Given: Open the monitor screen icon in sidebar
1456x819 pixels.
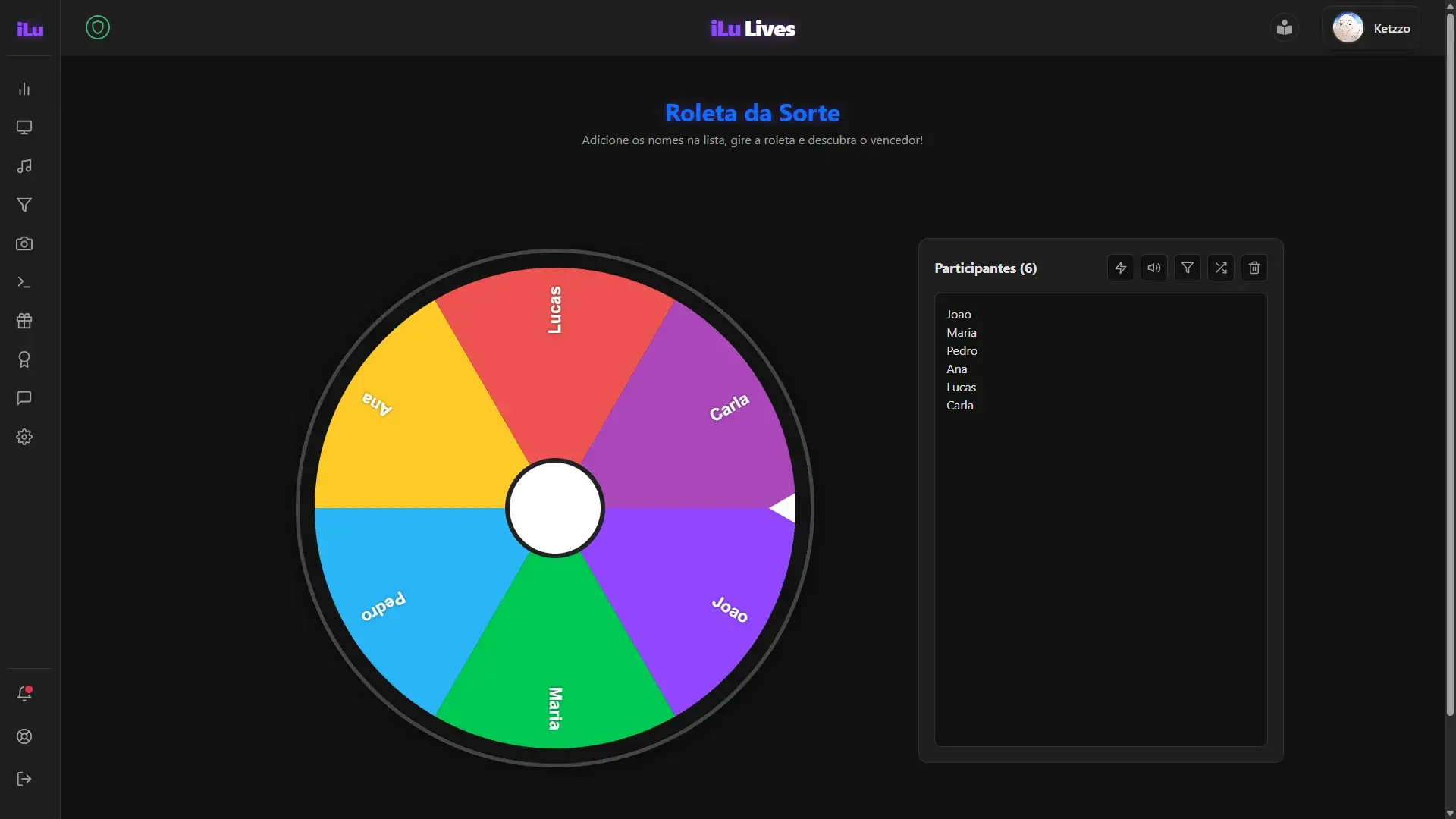Looking at the screenshot, I should coord(24,127).
